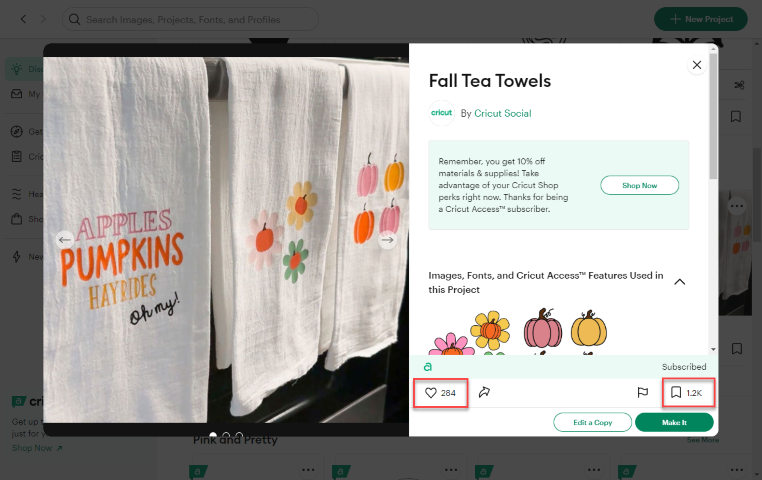Open the Cricut Social profile link
This screenshot has width=762, height=480.
tap(503, 113)
